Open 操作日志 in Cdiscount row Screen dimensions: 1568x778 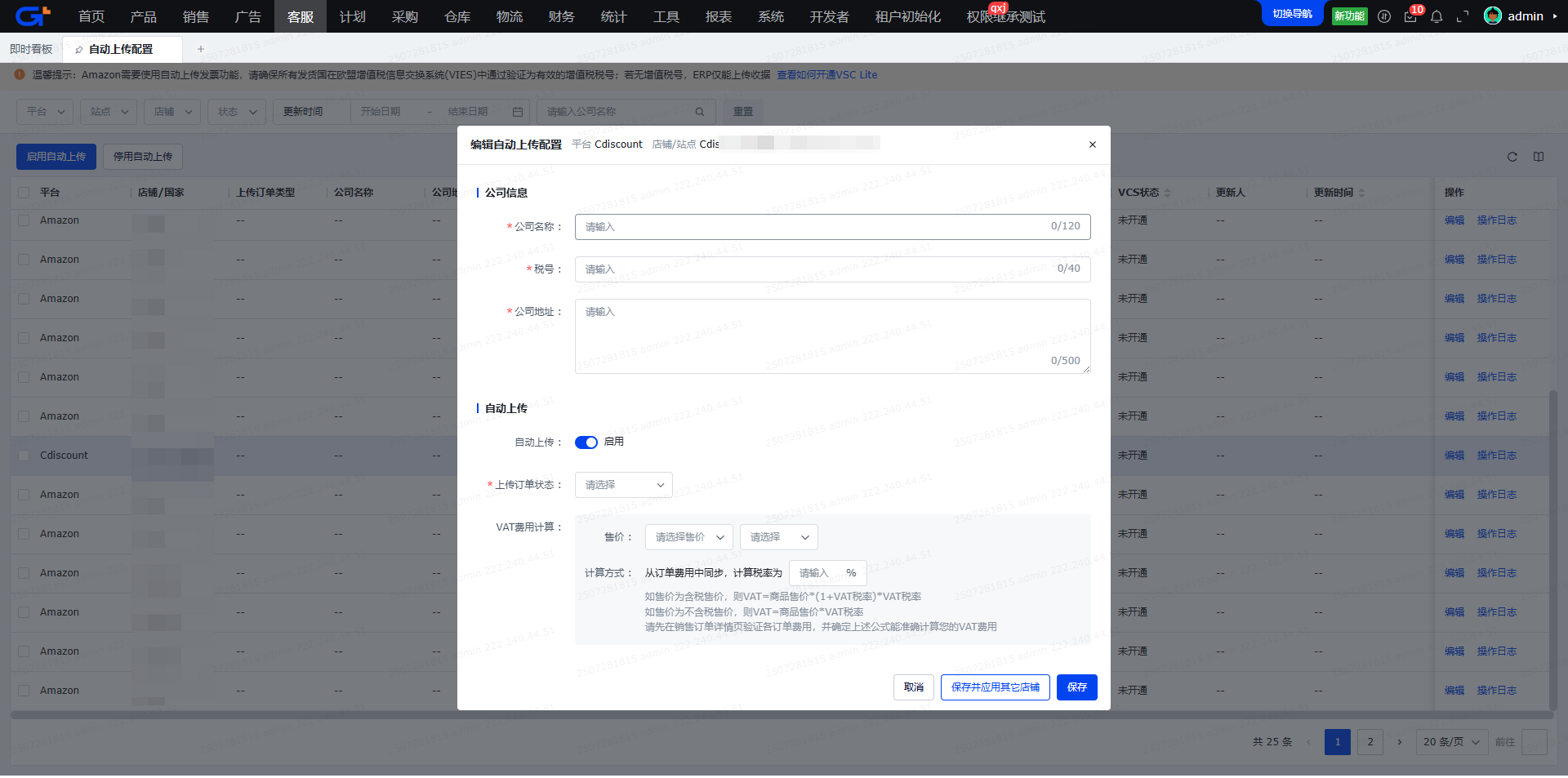click(x=1497, y=456)
